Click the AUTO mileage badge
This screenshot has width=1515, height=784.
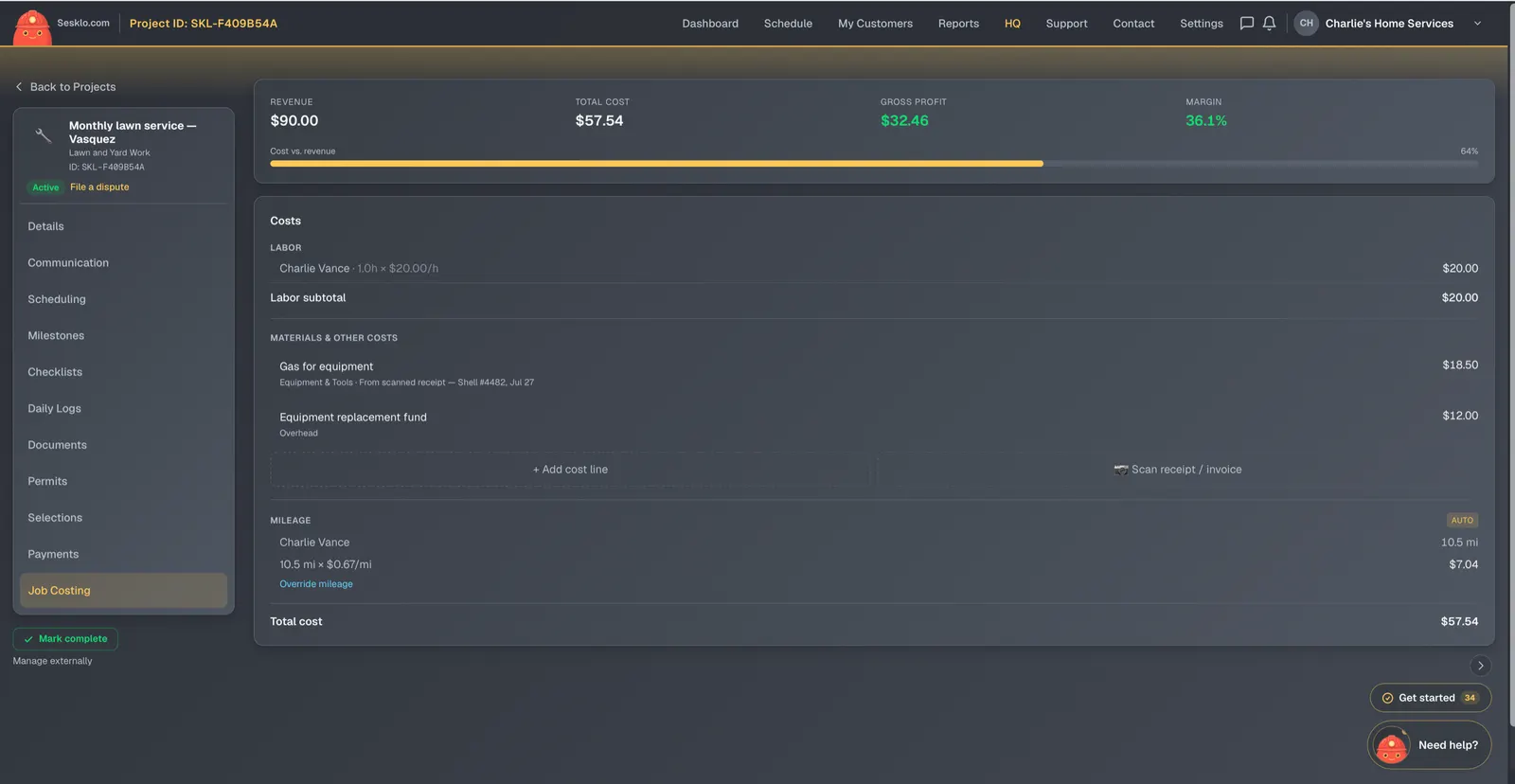1462,521
